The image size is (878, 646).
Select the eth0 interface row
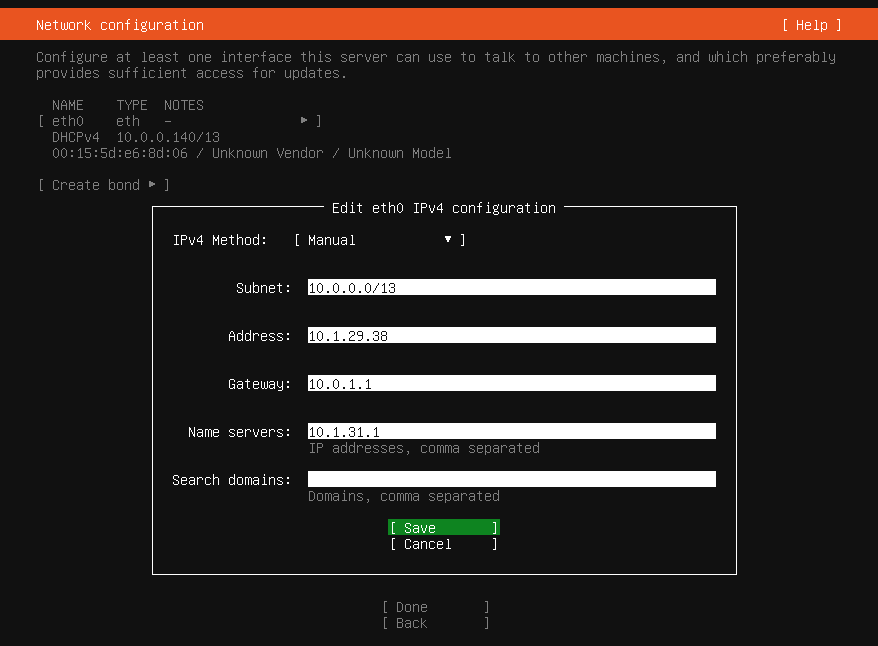click(180, 121)
